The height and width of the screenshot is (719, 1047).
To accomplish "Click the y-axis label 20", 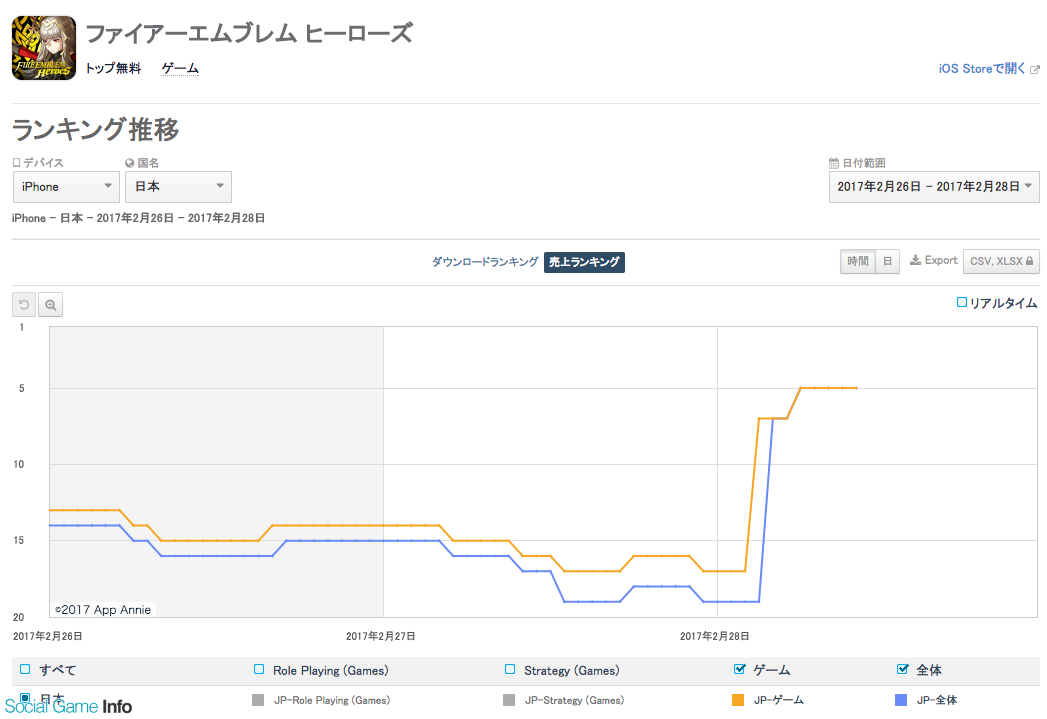I will tap(19, 618).
